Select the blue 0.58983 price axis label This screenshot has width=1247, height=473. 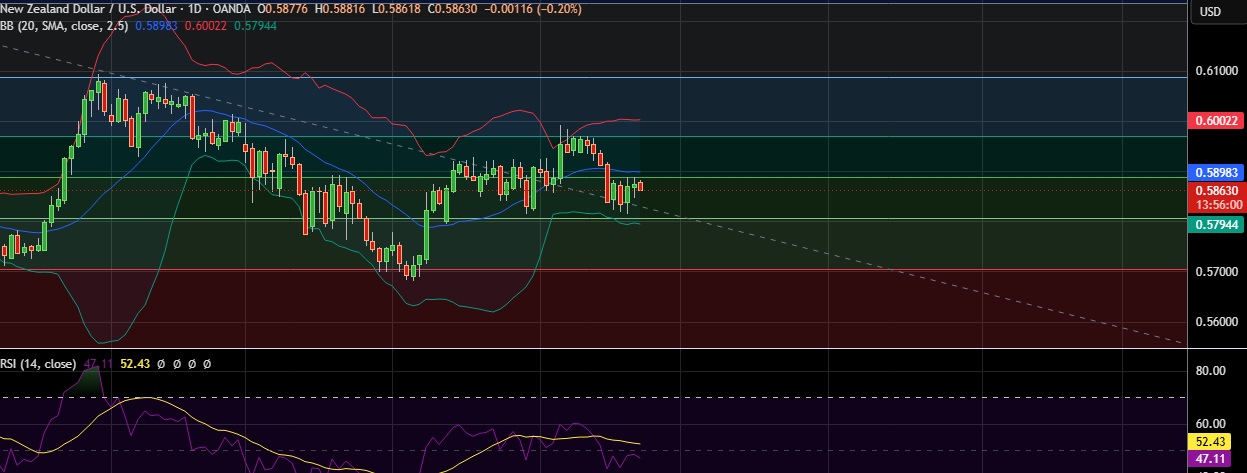tap(1216, 172)
